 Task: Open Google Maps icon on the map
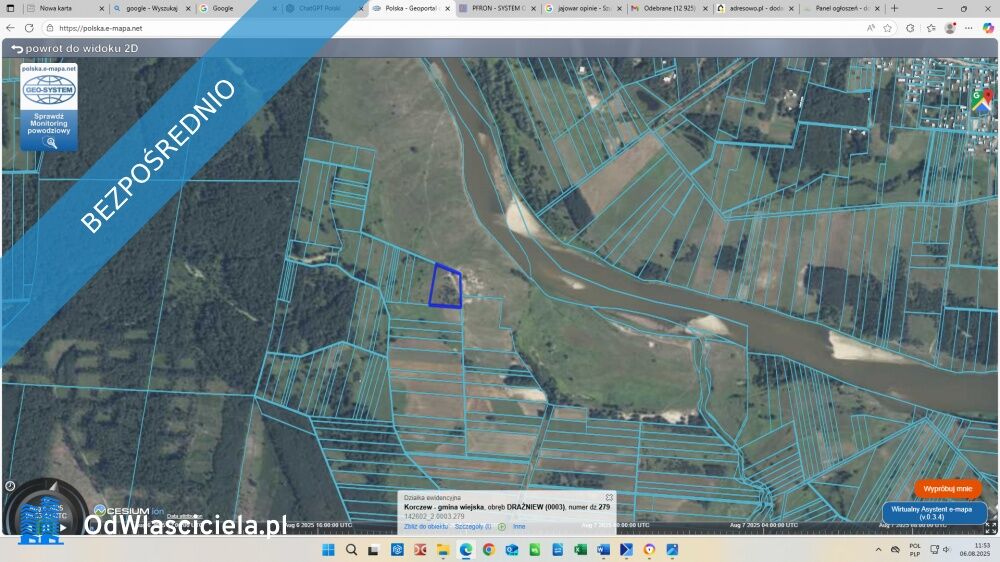point(981,100)
